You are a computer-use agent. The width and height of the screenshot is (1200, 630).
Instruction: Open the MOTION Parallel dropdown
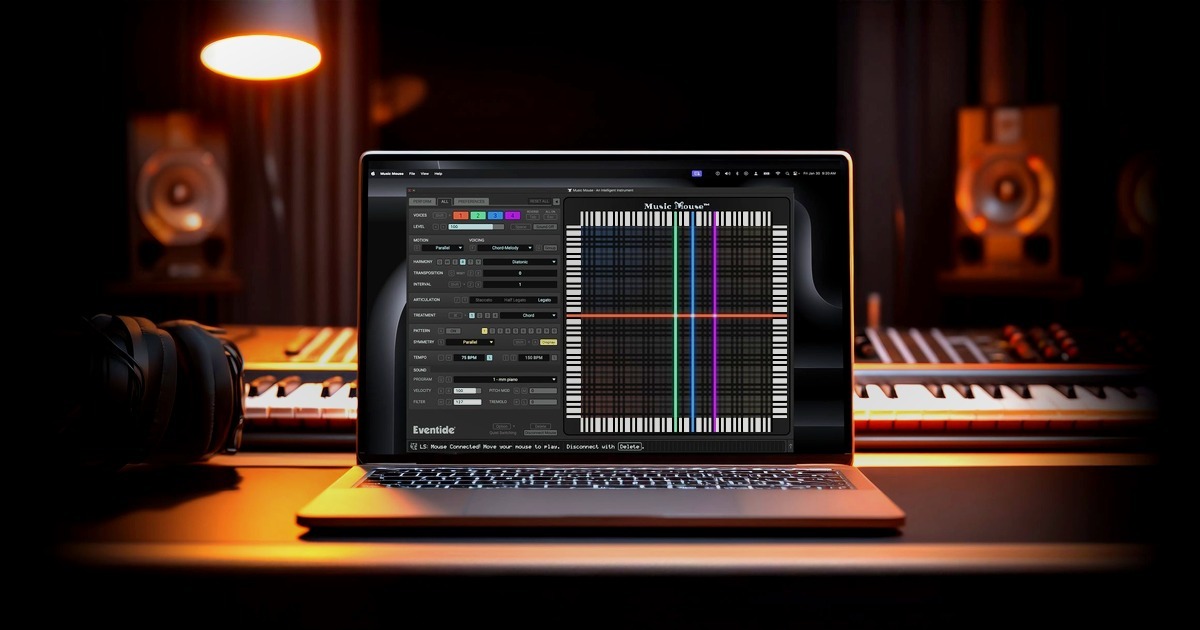[x=443, y=248]
